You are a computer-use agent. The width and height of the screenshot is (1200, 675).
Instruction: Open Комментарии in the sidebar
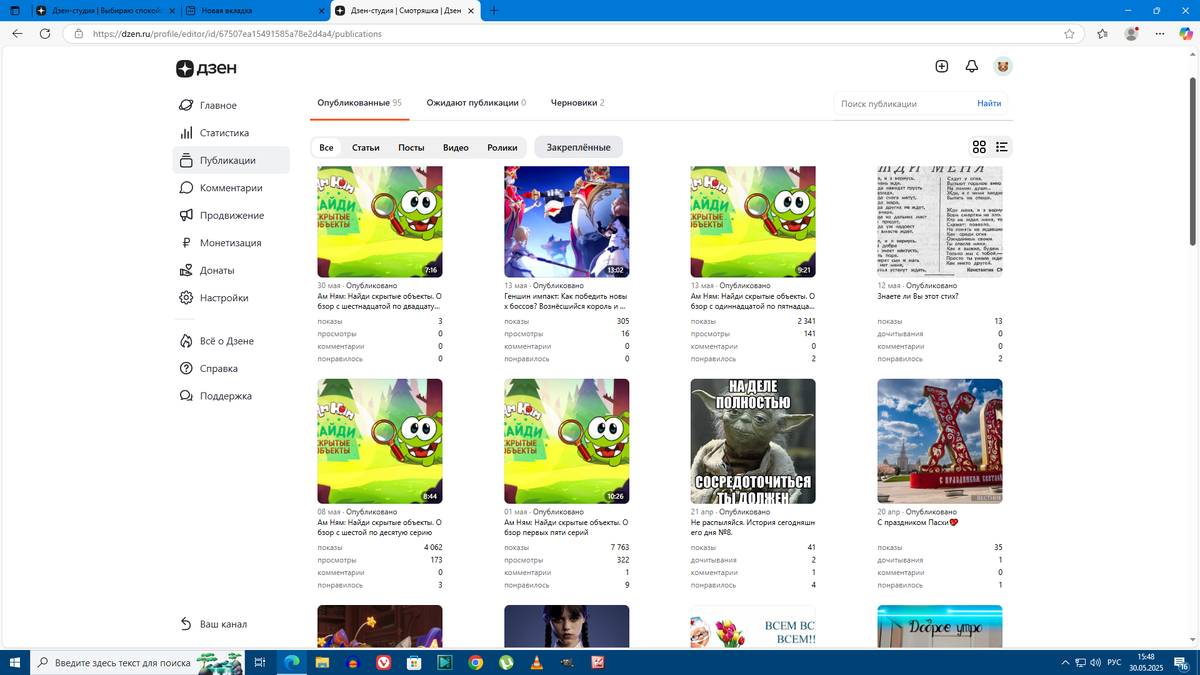(231, 188)
